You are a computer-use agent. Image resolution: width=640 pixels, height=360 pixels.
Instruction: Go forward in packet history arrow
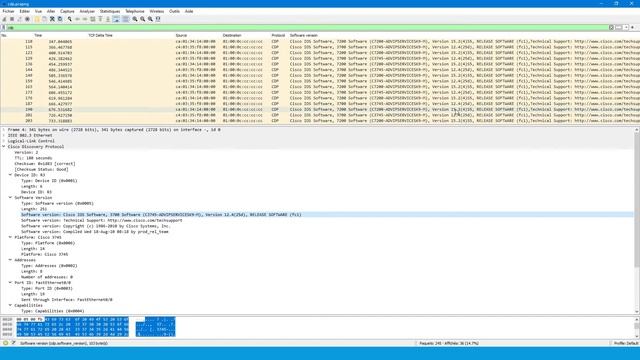coord(85,19)
